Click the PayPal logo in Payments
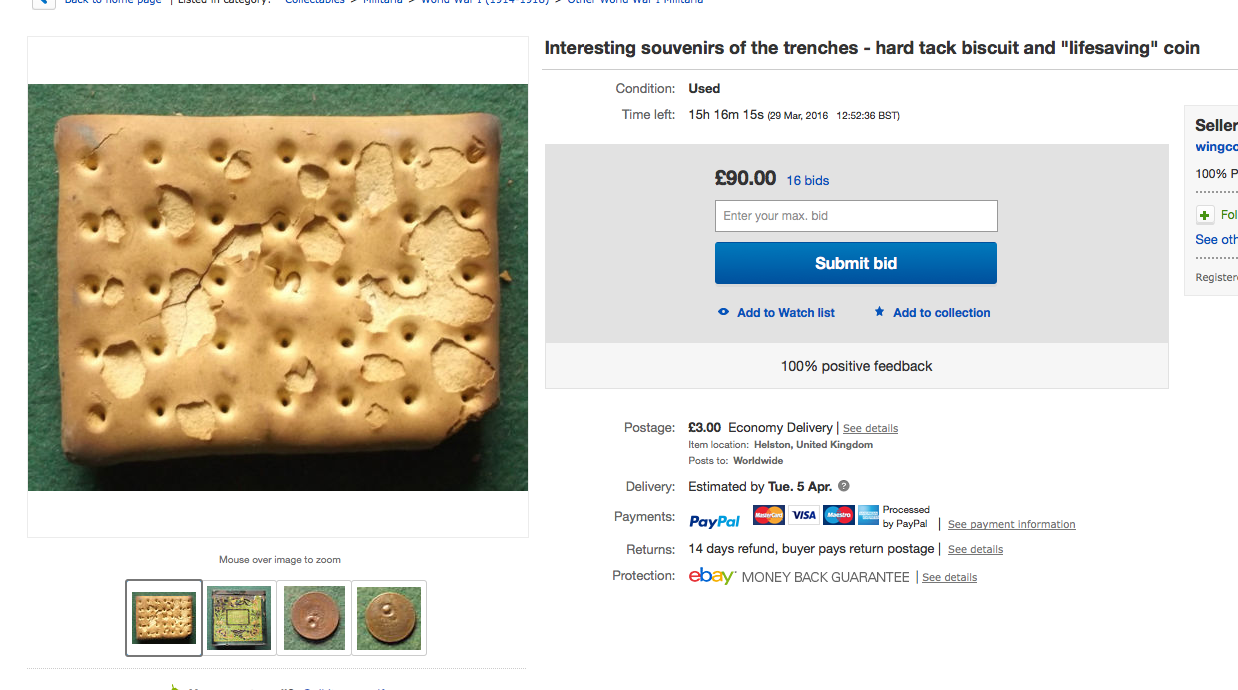This screenshot has width=1238, height=690. (715, 521)
